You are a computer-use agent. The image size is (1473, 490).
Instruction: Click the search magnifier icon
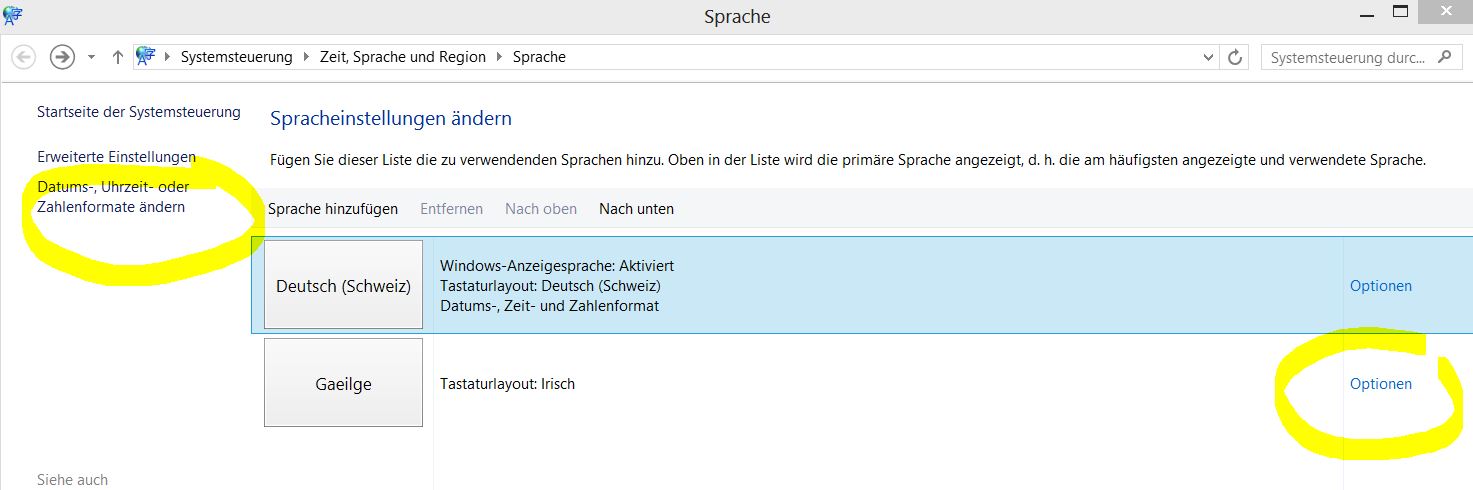tap(1443, 58)
